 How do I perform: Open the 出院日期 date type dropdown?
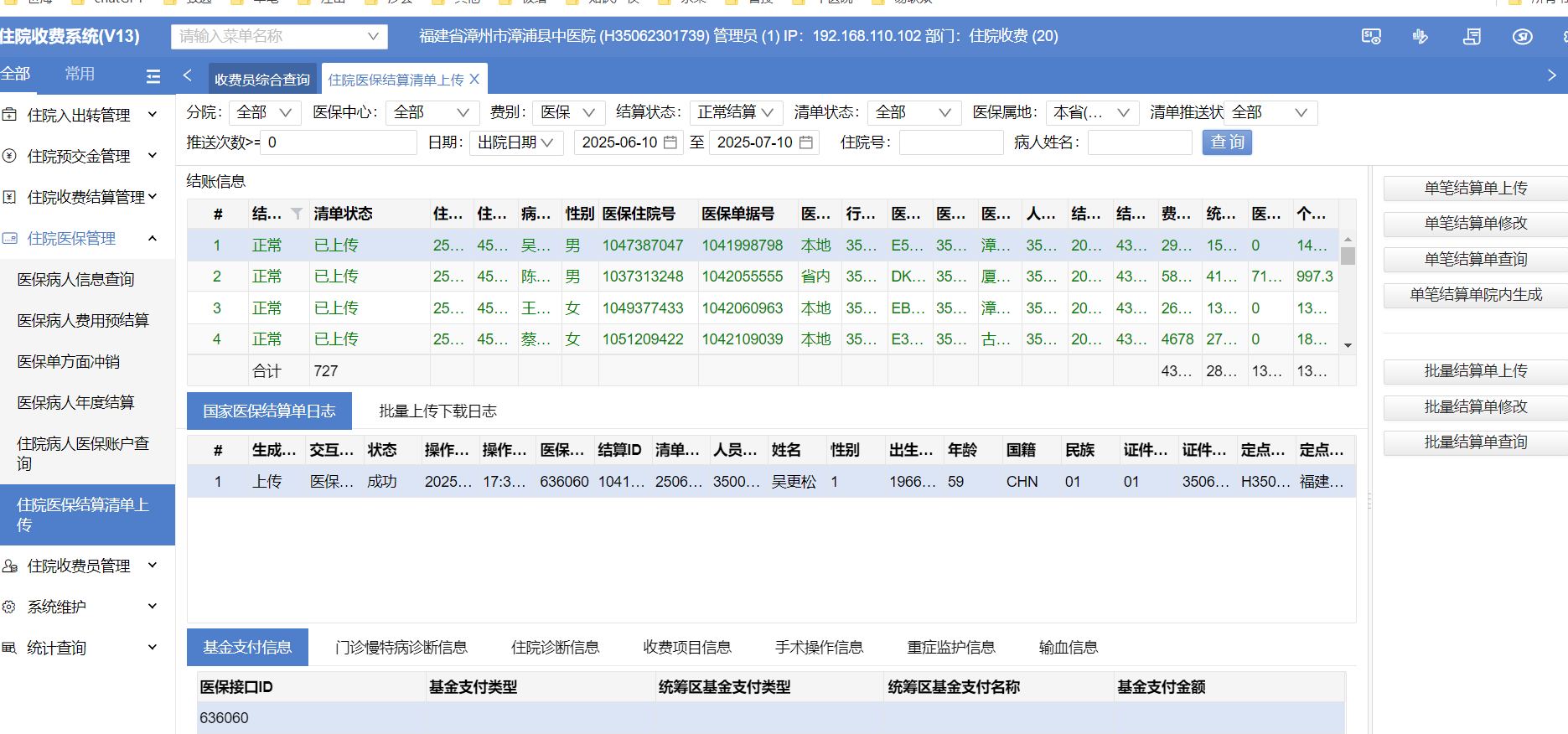[516, 142]
